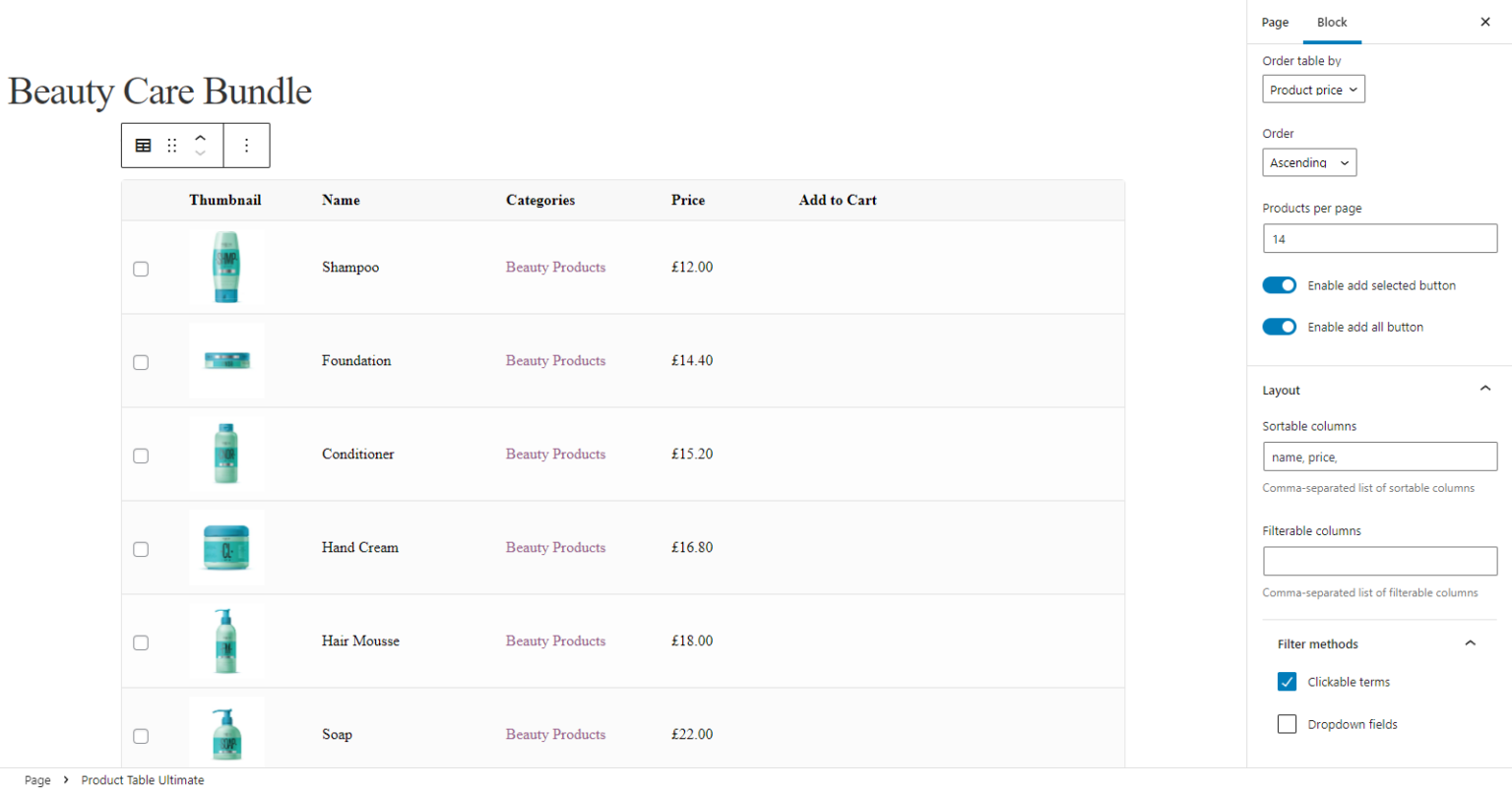1512x791 pixels.
Task: Click the Product Table block type icon
Action: click(143, 145)
